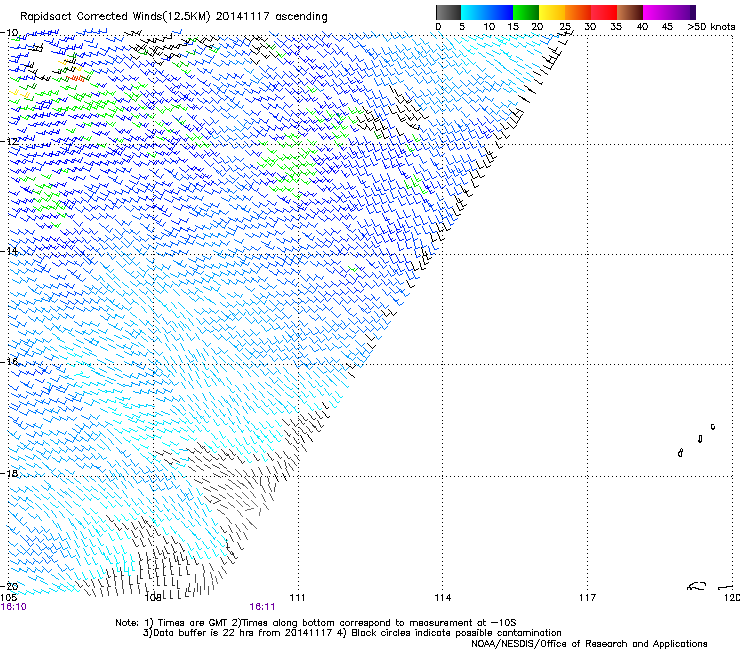Click the purple 16:10 time label
Screen dimensions: 740x650
[x=14, y=607]
